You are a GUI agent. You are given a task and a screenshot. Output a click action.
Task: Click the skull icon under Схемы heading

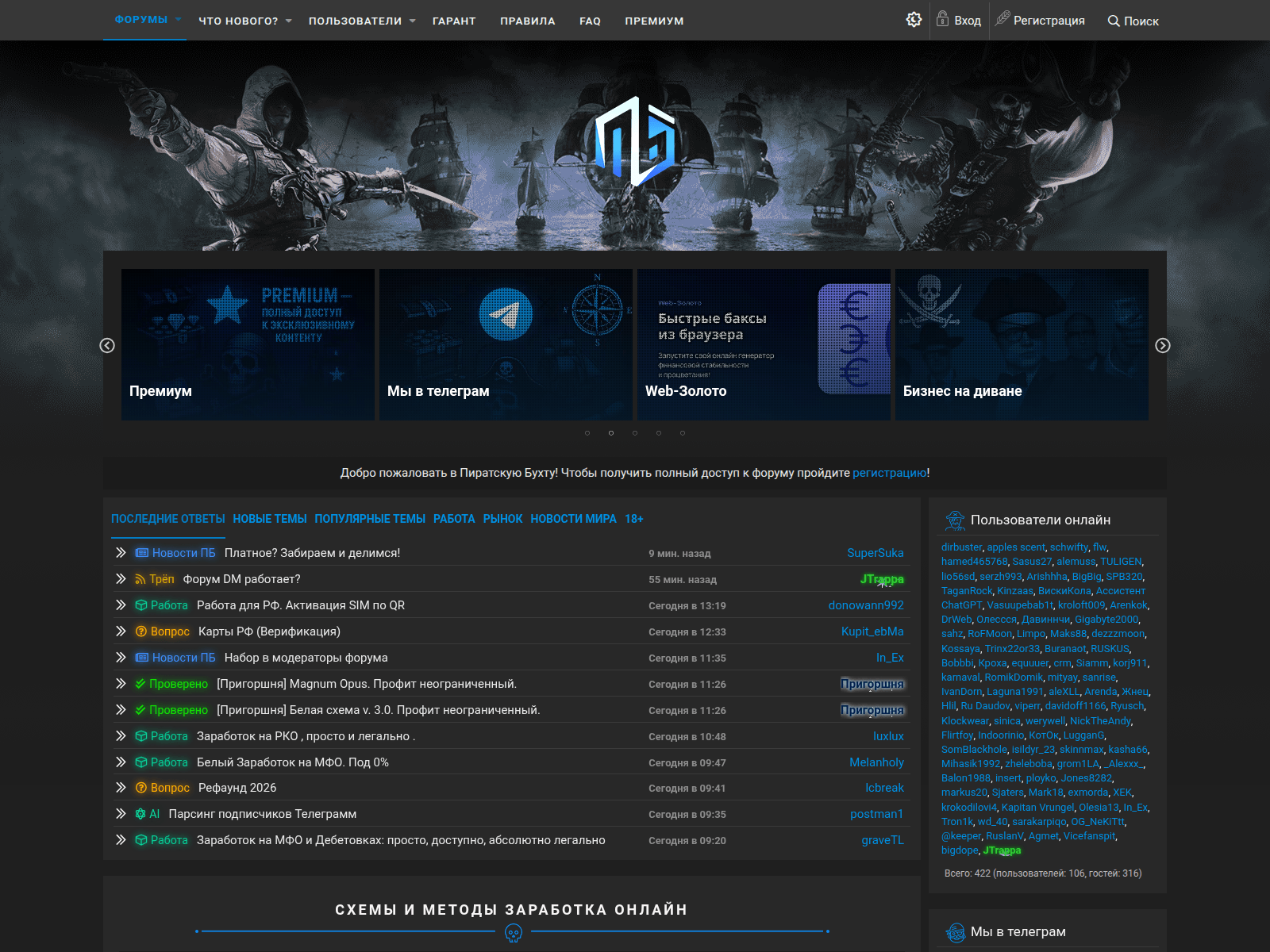(514, 933)
